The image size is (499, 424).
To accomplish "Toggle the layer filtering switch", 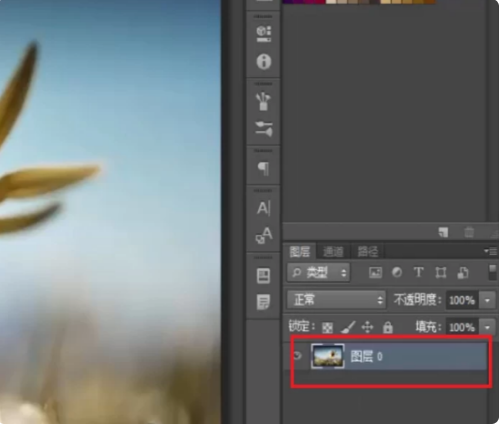I will tap(492, 273).
